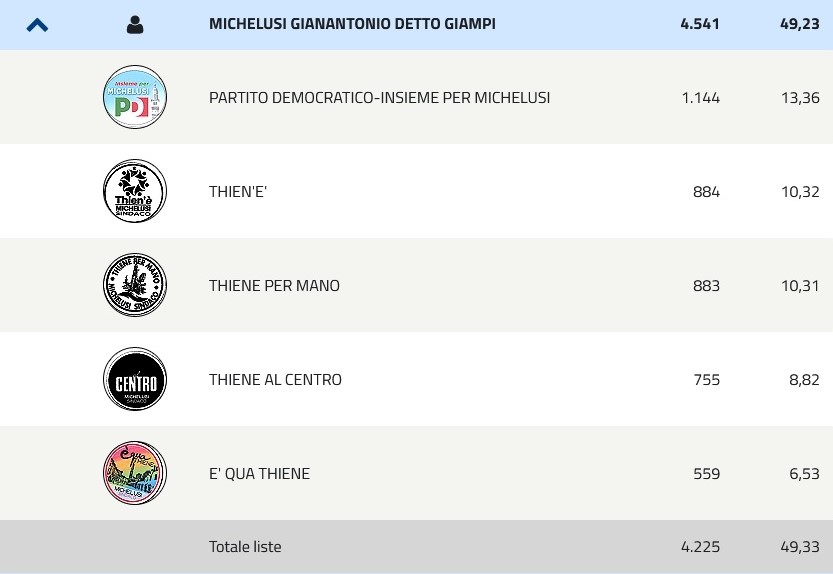Click total list votes 4.225
The image size is (833, 574).
pos(700,547)
